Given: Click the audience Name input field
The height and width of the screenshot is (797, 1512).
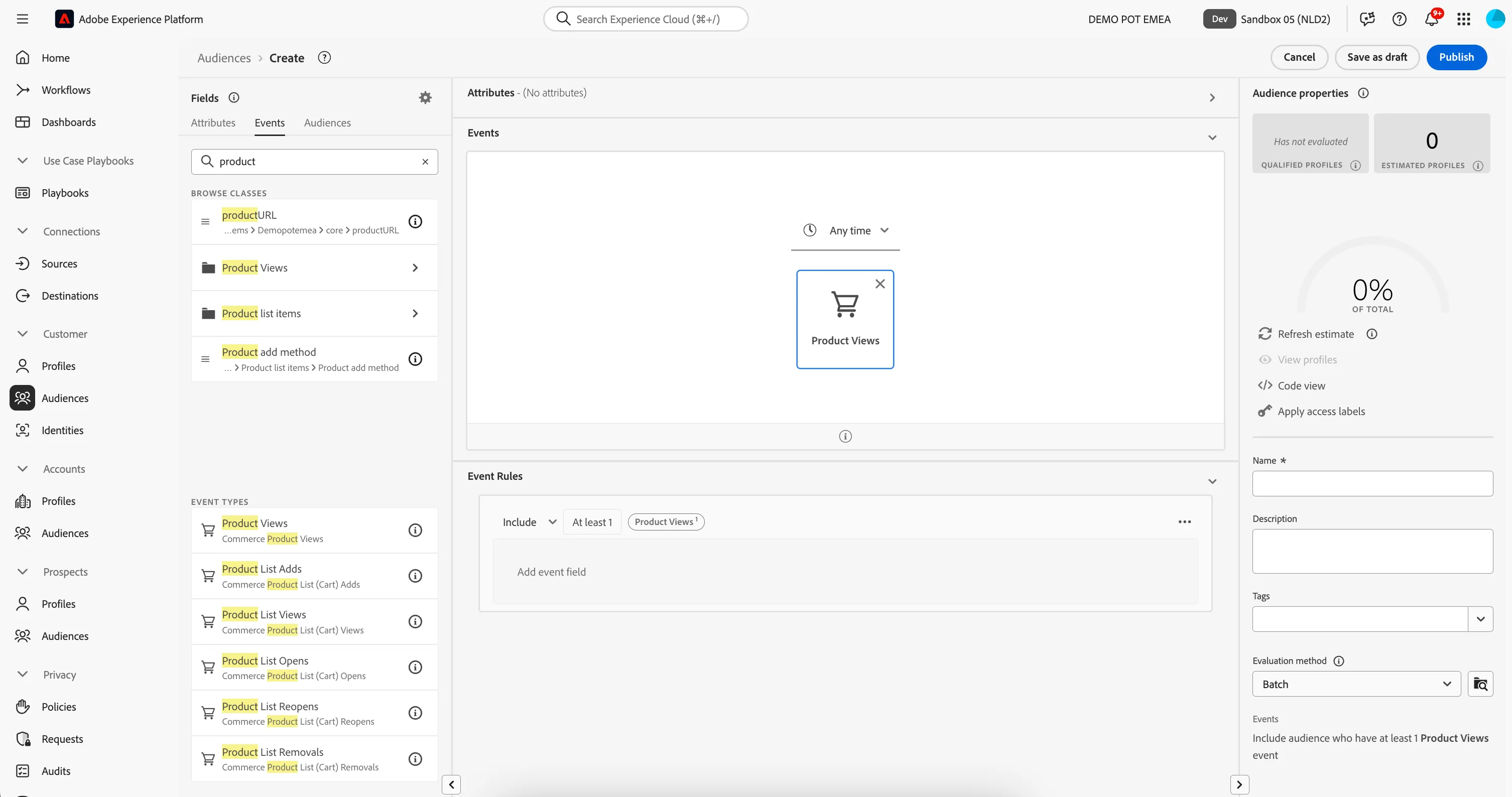Looking at the screenshot, I should (1372, 484).
